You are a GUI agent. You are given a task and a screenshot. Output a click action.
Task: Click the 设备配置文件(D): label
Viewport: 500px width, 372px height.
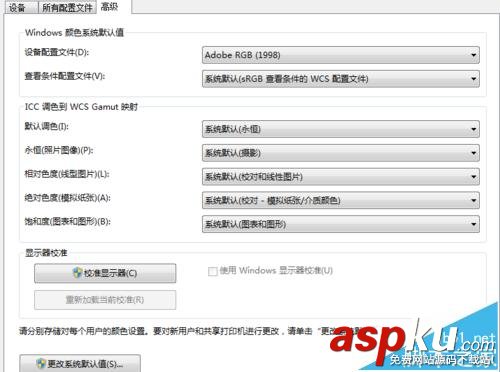click(x=57, y=52)
